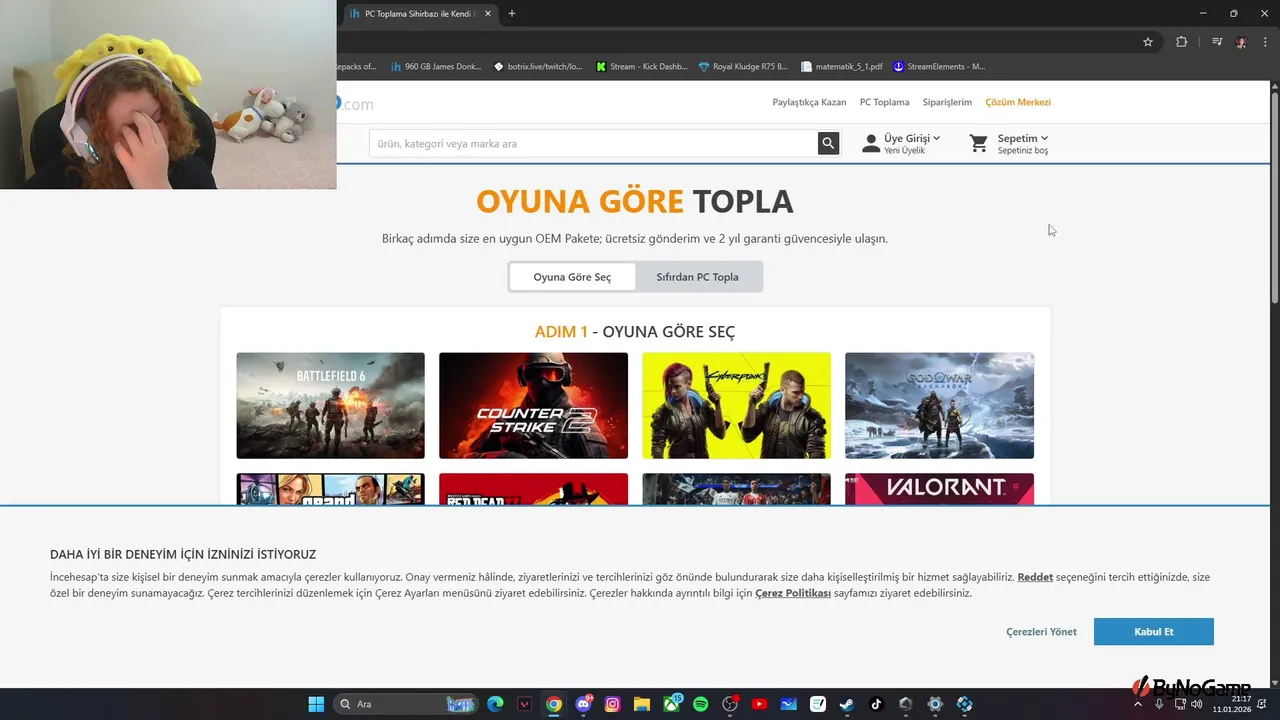Image resolution: width=1280 pixels, height=720 pixels.
Task: Click the Yeni Üyelik link
Action: point(904,150)
